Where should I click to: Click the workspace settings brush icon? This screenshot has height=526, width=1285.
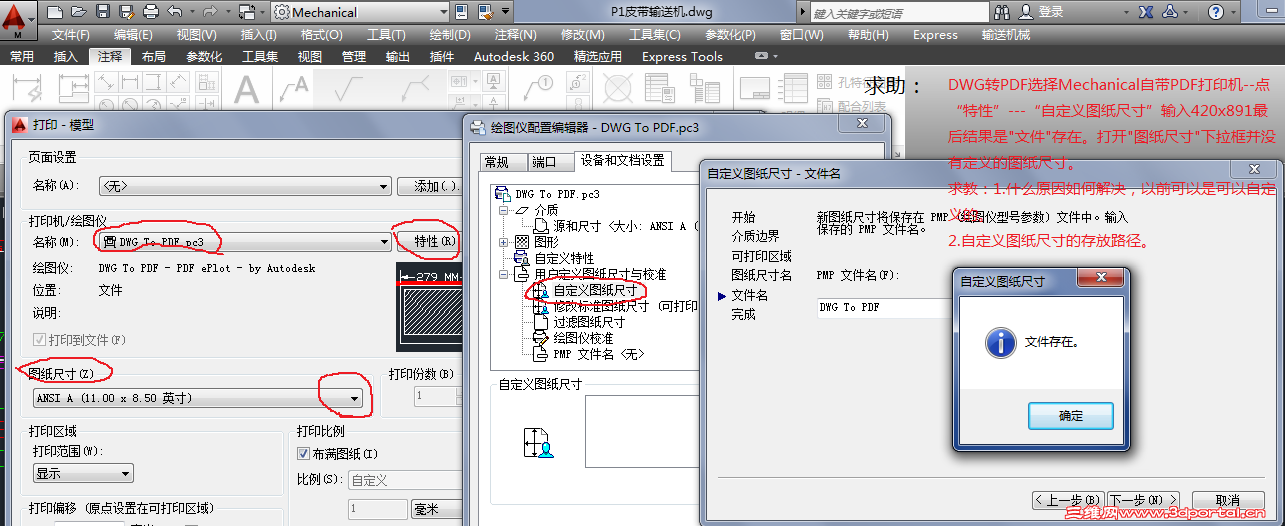[484, 12]
